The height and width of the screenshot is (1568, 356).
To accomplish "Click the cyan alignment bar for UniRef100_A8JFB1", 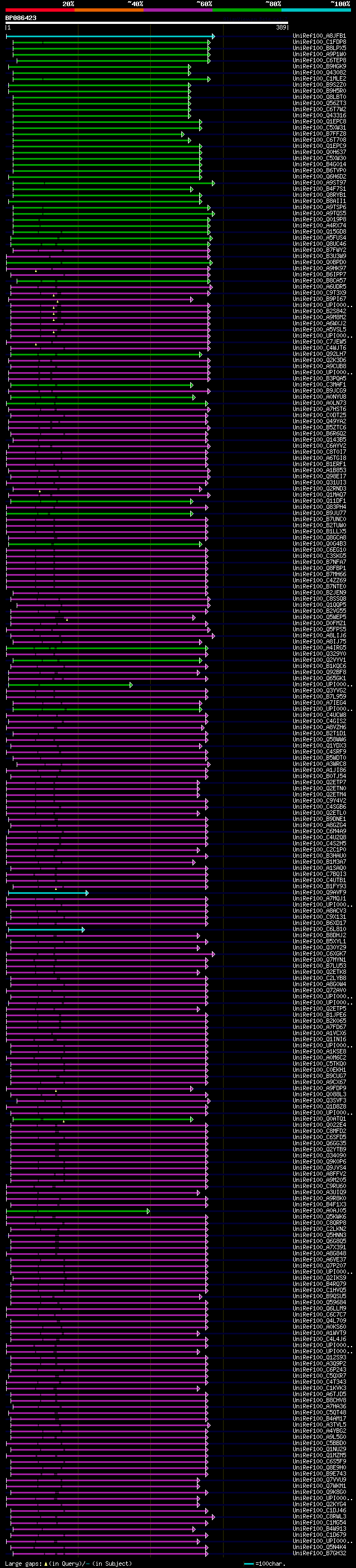I will 110,37.
